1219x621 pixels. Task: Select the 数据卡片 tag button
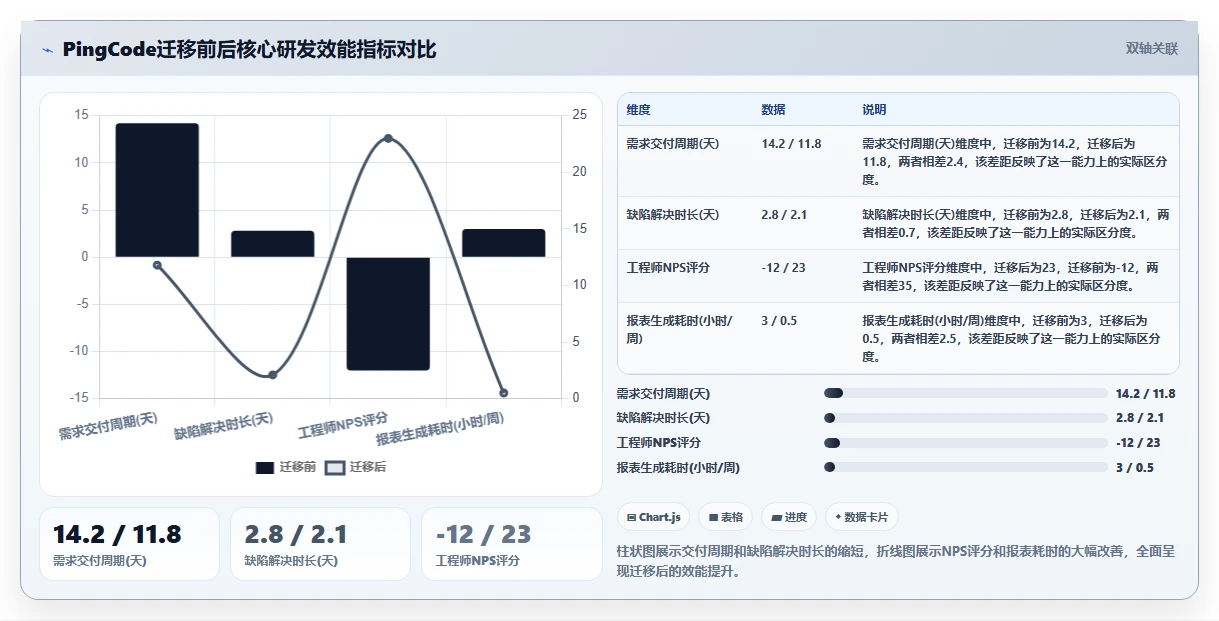(x=861, y=517)
